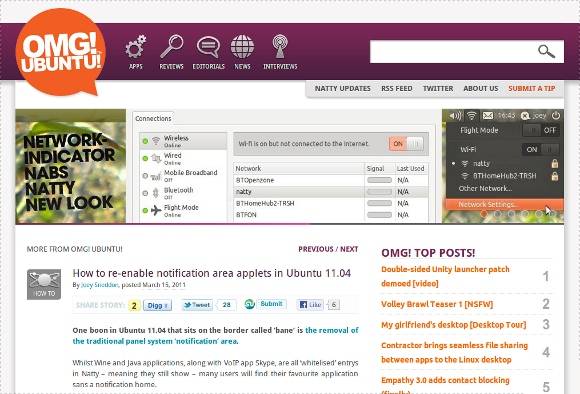Open Empathy 3.0 adds contact blocking post
The height and width of the screenshot is (394, 580).
[x=445, y=385]
